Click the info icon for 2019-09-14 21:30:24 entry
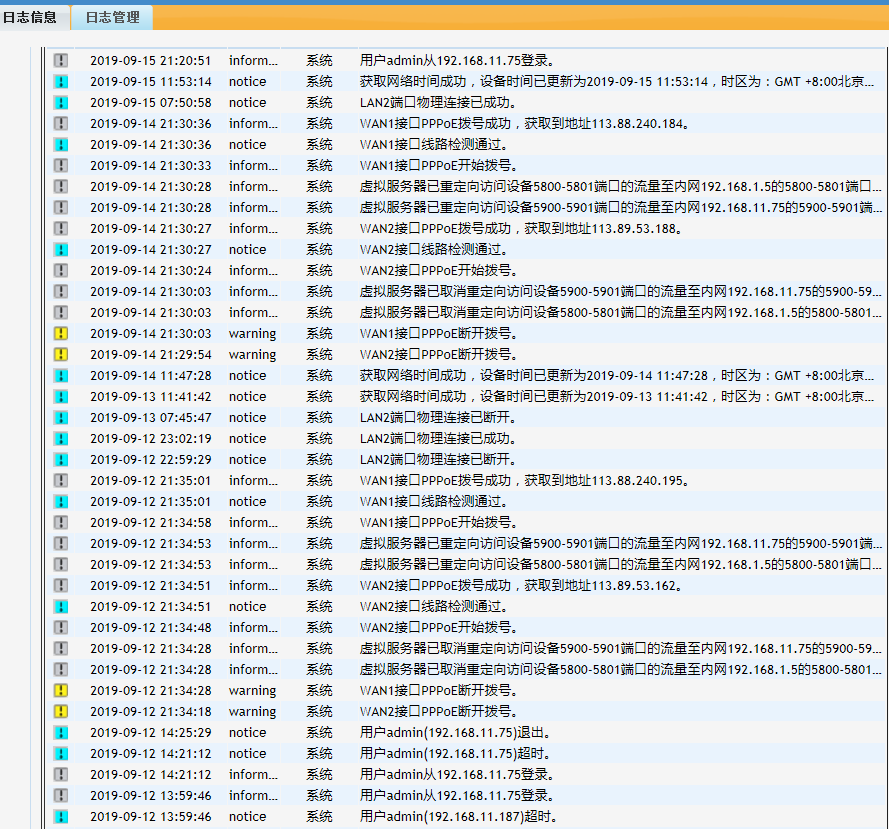The height and width of the screenshot is (829, 889). [x=61, y=270]
